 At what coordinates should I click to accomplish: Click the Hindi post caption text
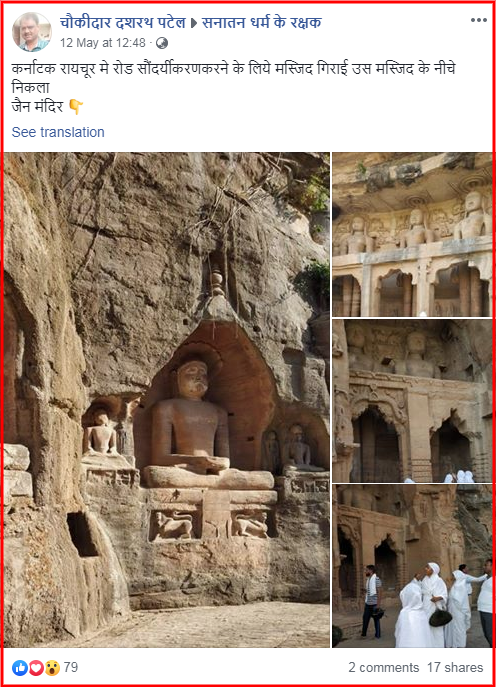[x=234, y=88]
